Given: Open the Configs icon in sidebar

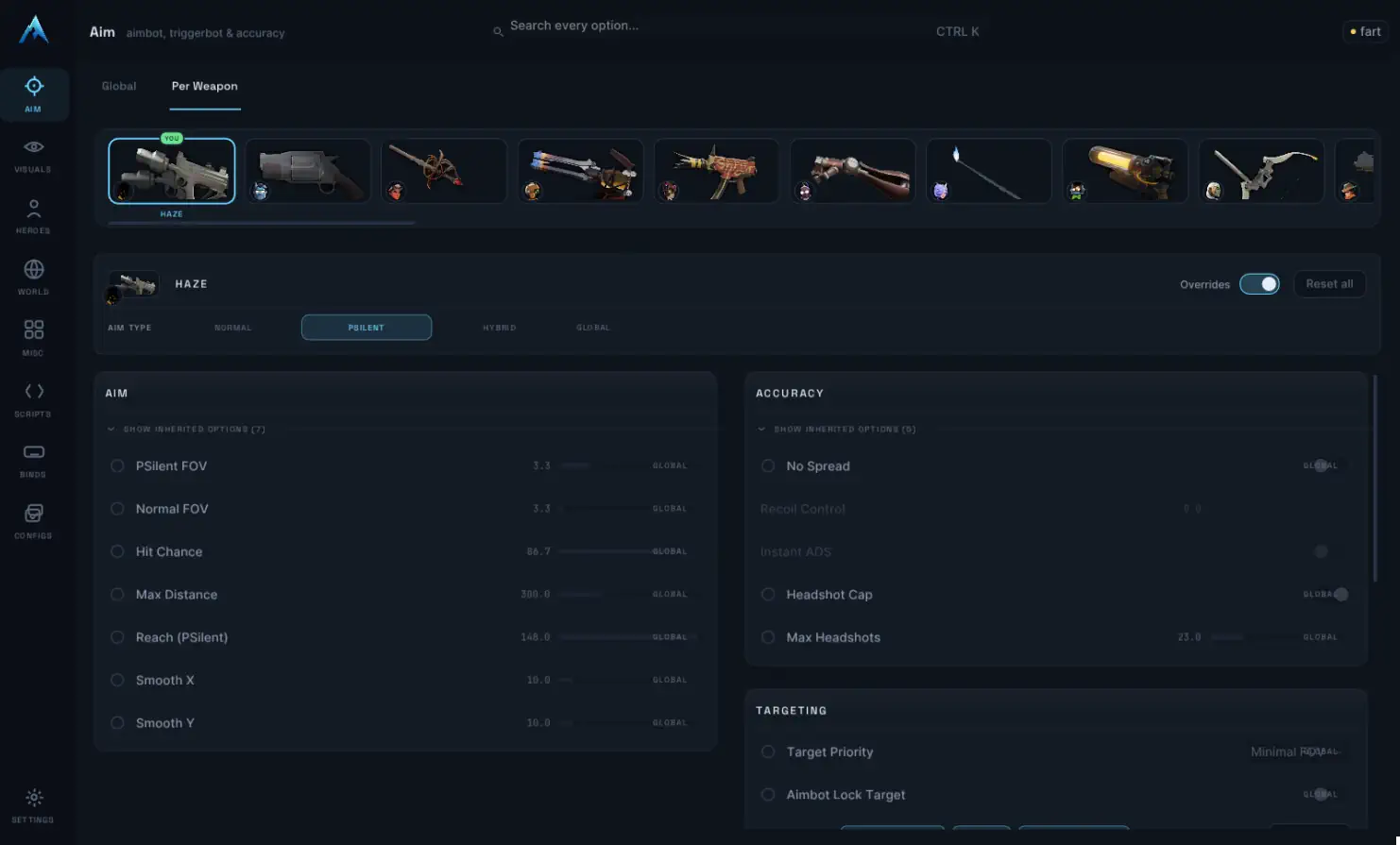Looking at the screenshot, I should tap(34, 514).
